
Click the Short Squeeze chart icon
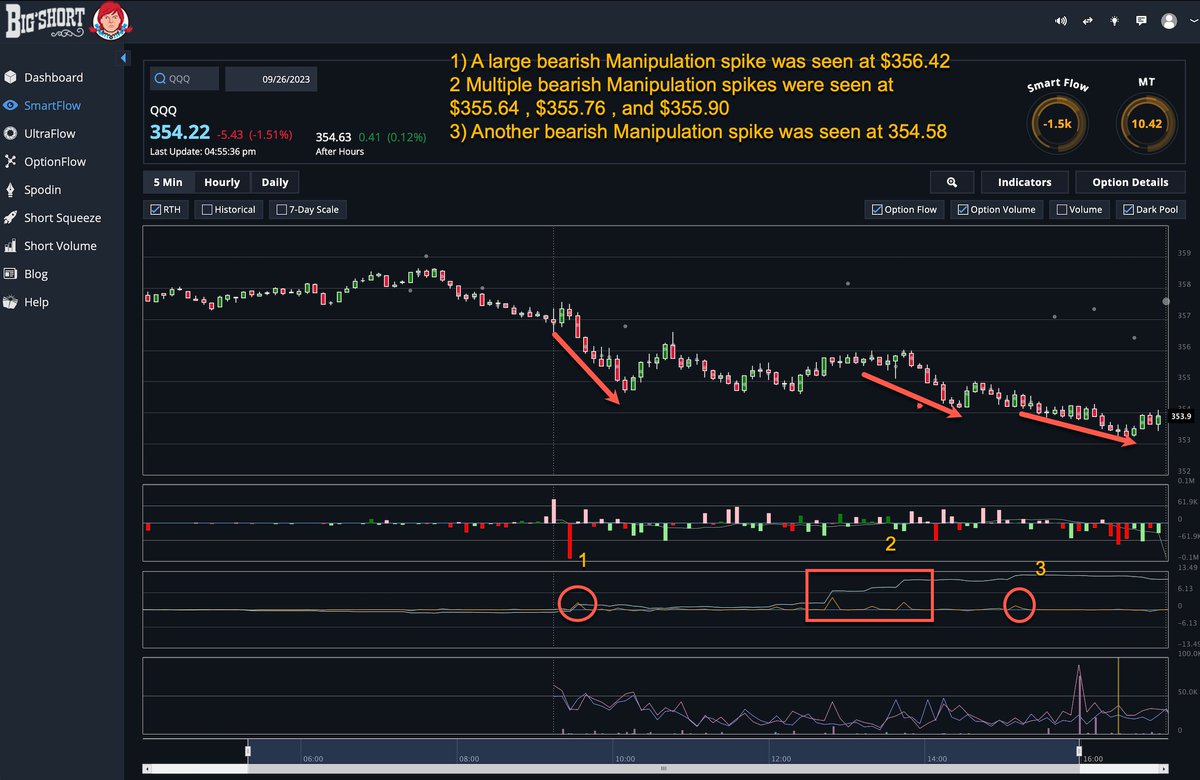[x=11, y=217]
